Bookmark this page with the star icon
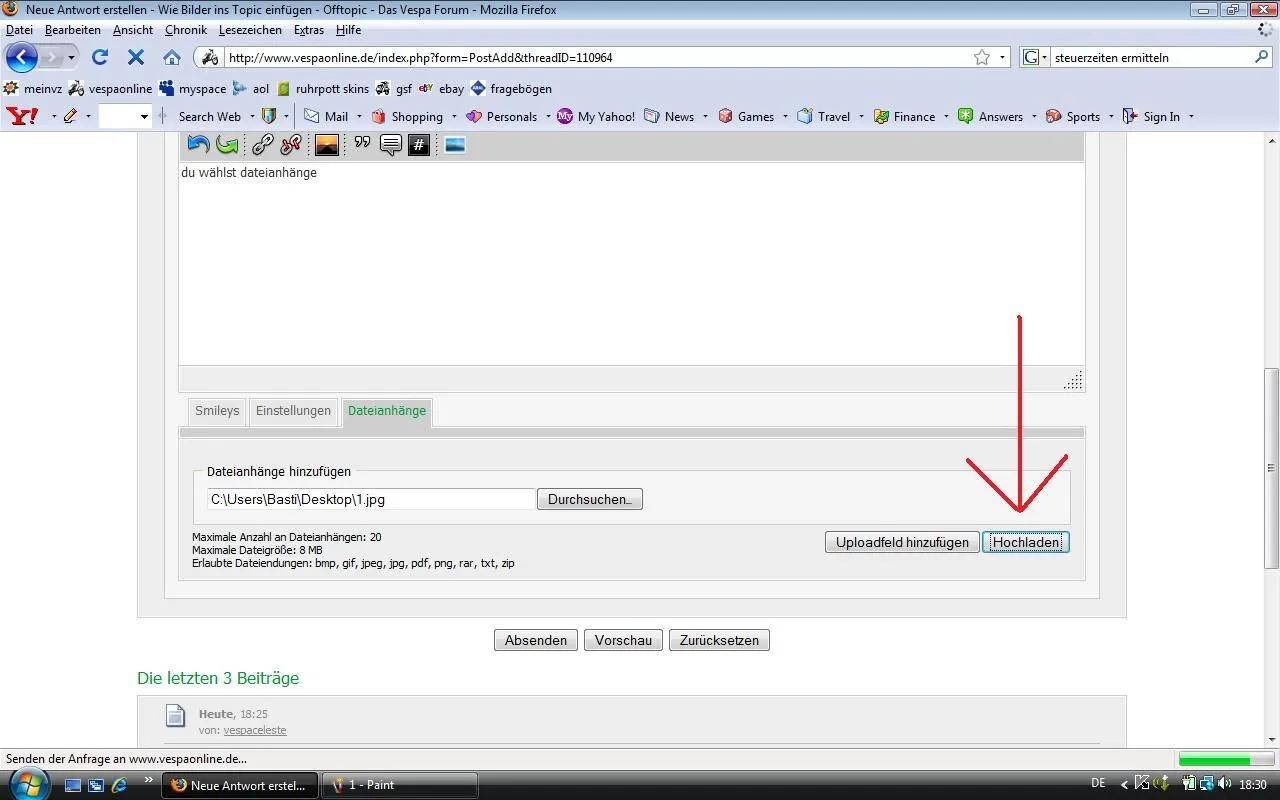The height and width of the screenshot is (800, 1280). coord(982,57)
